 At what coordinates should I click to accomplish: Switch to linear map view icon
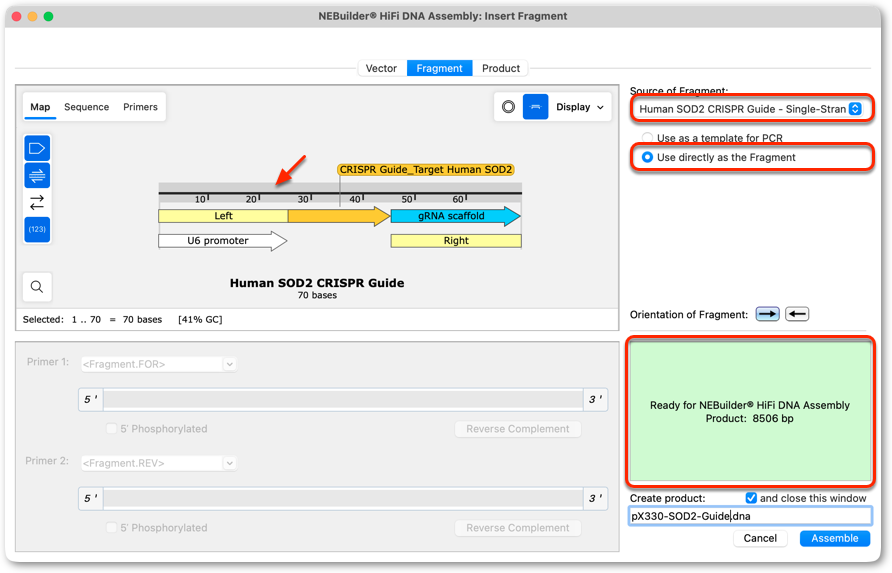(x=535, y=107)
